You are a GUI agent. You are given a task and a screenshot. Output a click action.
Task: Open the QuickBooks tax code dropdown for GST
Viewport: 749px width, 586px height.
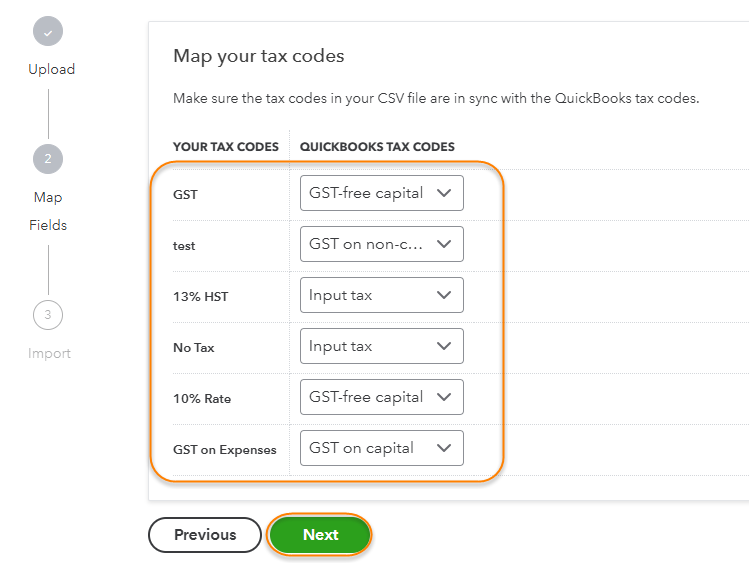381,193
